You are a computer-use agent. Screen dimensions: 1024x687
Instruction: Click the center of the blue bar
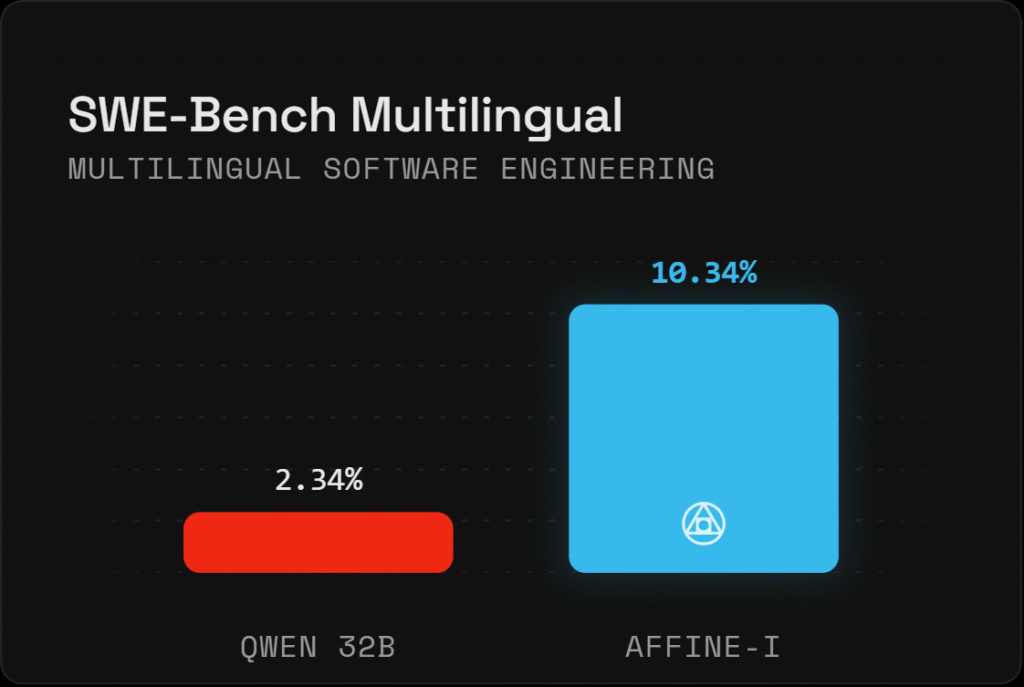(703, 438)
